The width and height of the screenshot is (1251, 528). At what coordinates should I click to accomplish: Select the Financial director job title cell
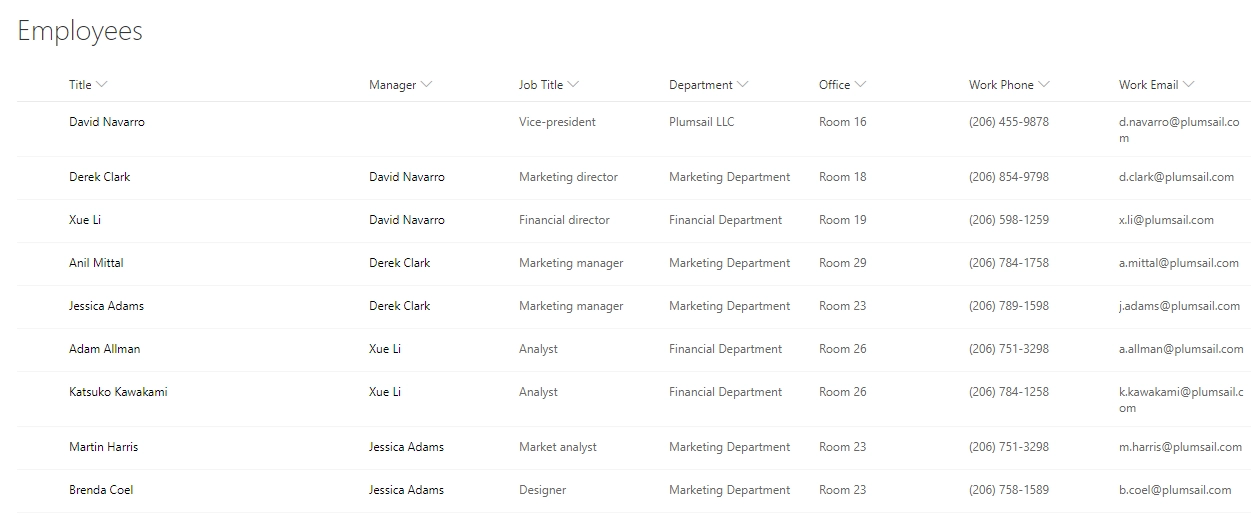point(564,220)
